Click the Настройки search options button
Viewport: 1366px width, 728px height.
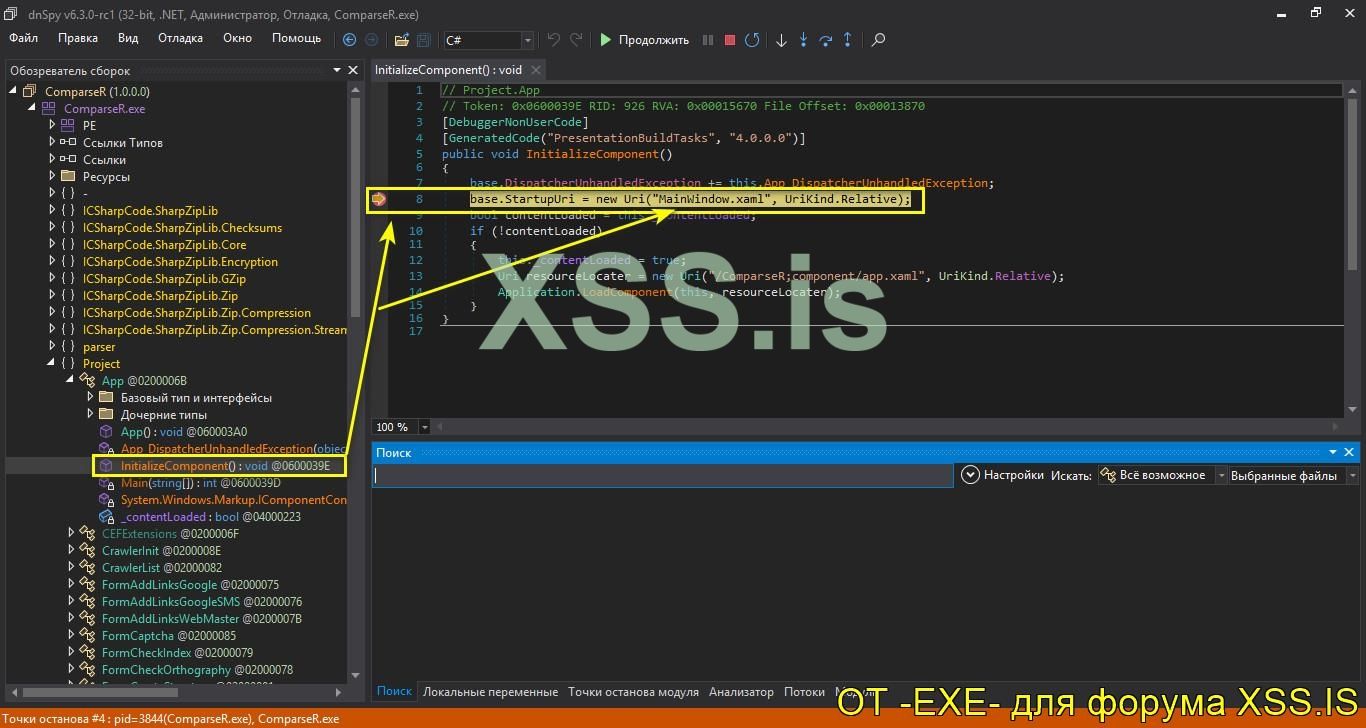(1003, 475)
